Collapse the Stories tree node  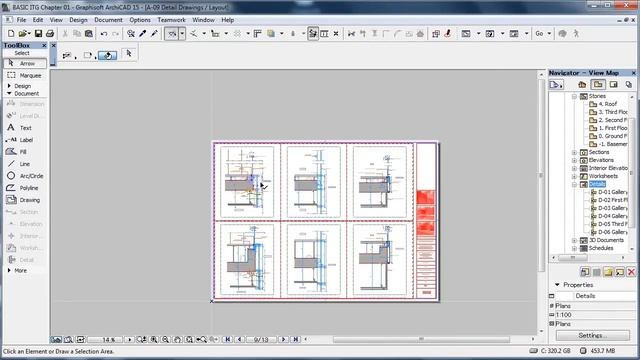[574, 96]
